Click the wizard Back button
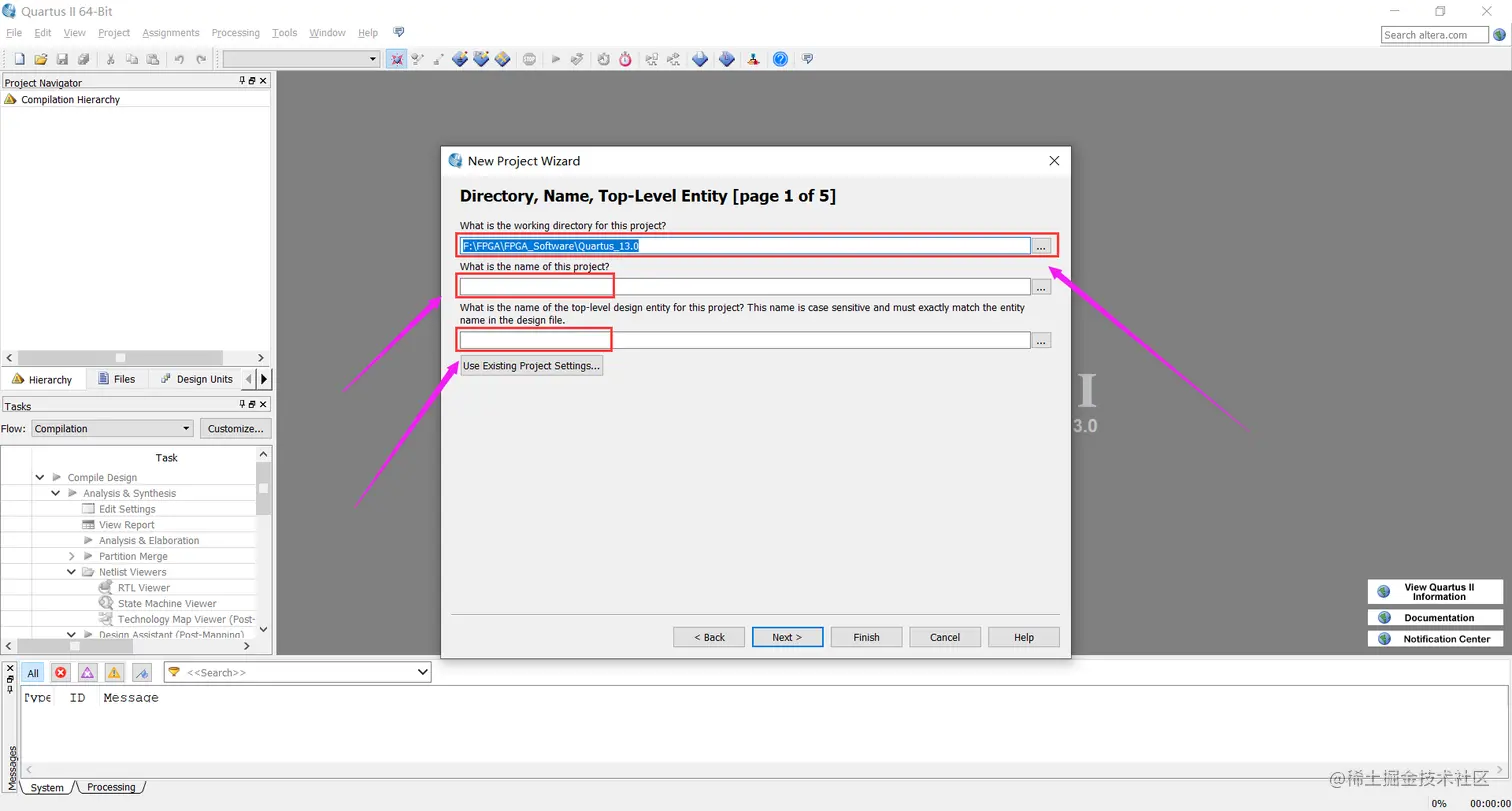Screen dimensions: 1512x811 (x=708, y=637)
